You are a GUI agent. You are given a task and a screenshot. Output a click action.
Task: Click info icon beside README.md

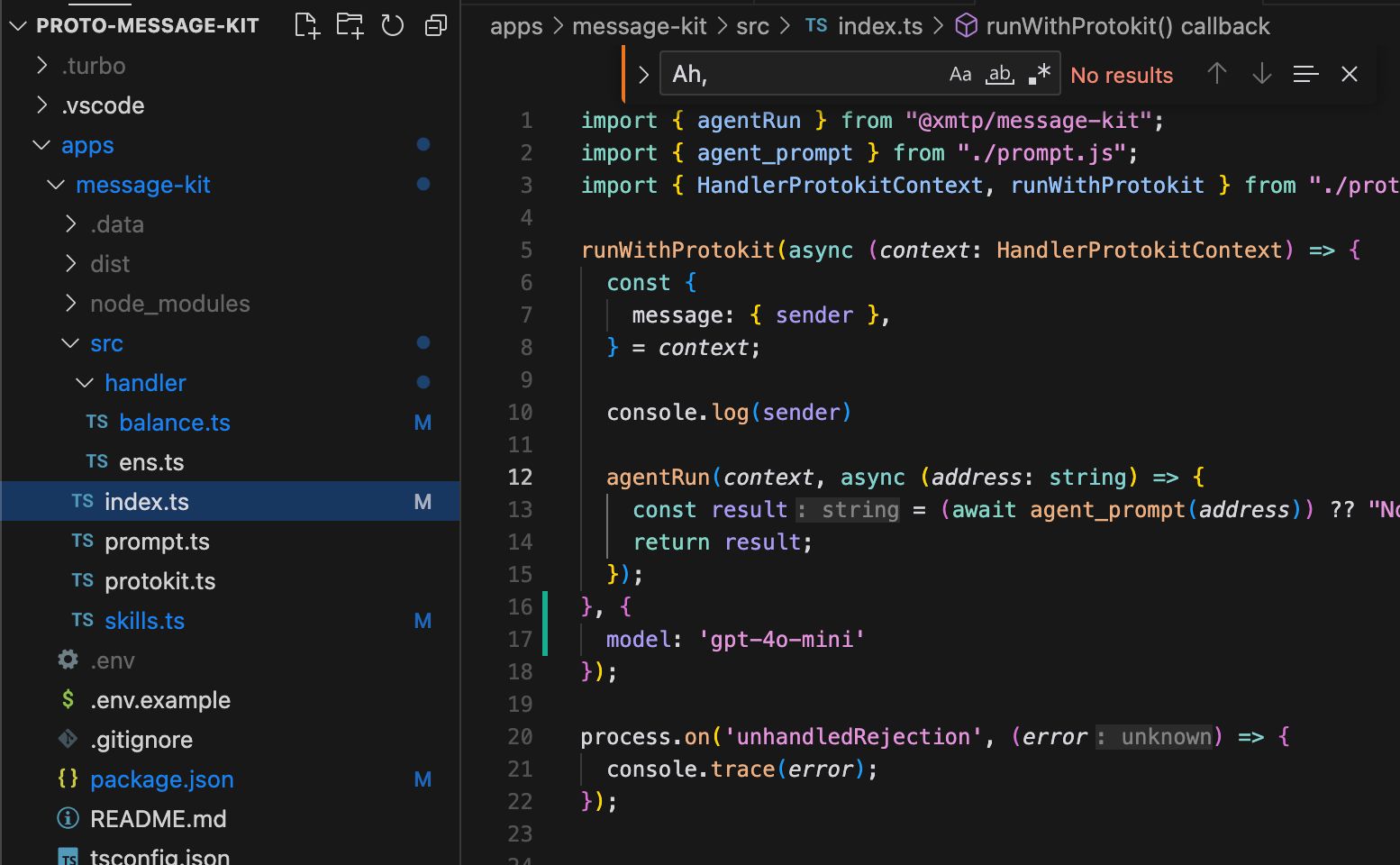click(68, 818)
